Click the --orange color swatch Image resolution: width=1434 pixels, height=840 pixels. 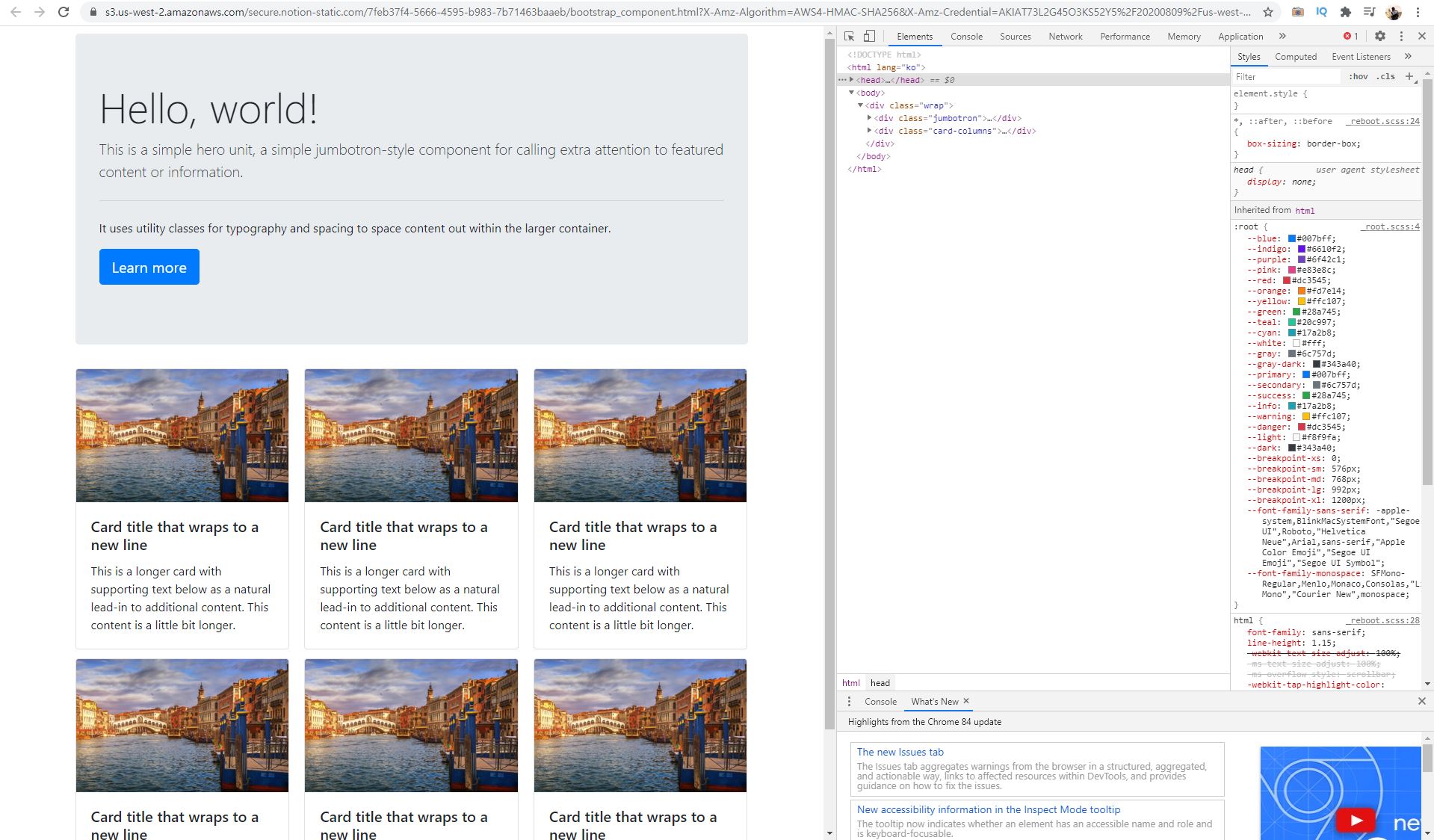coord(1301,291)
